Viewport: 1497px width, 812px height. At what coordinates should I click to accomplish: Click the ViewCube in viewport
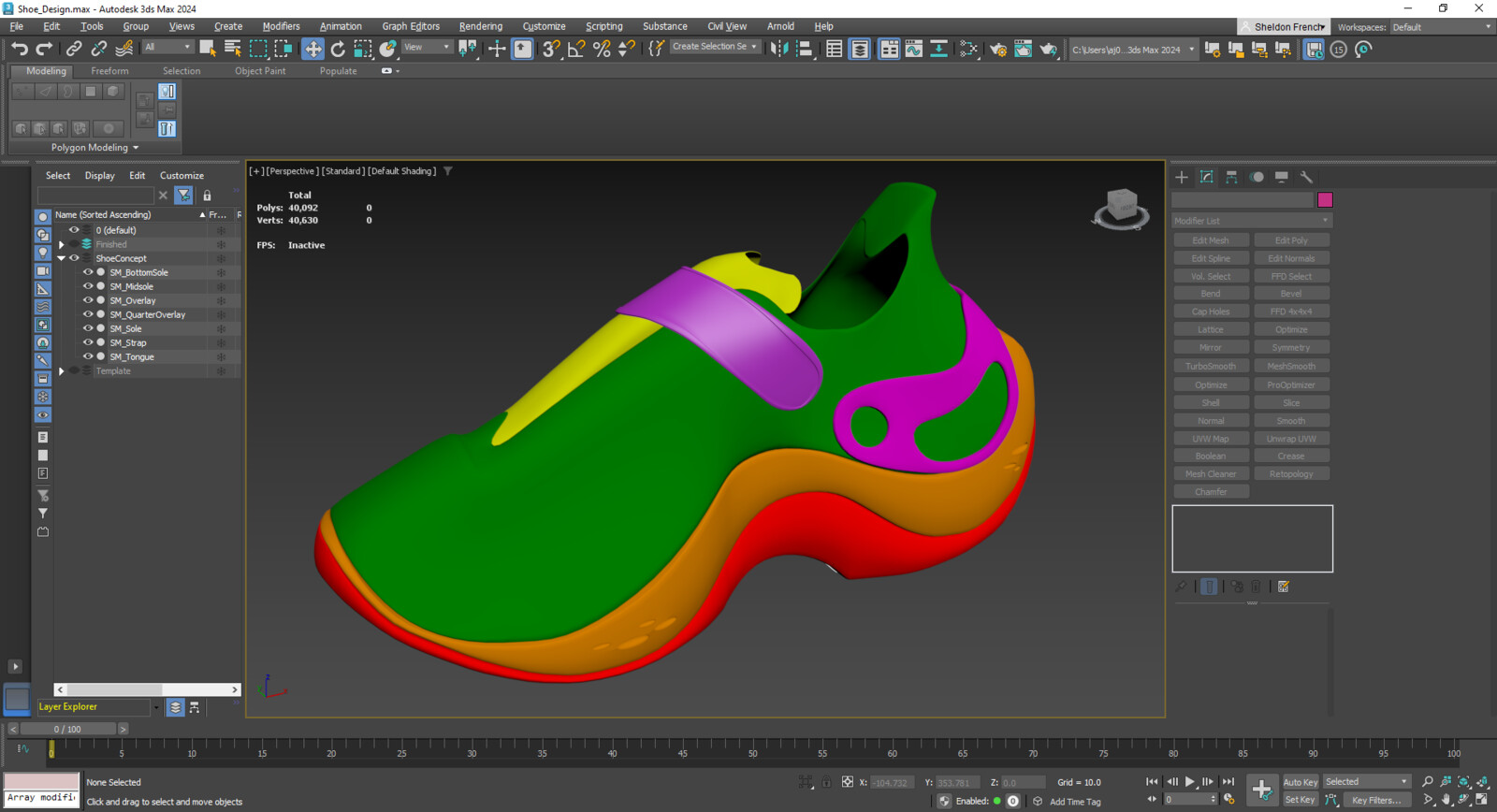[x=1121, y=207]
